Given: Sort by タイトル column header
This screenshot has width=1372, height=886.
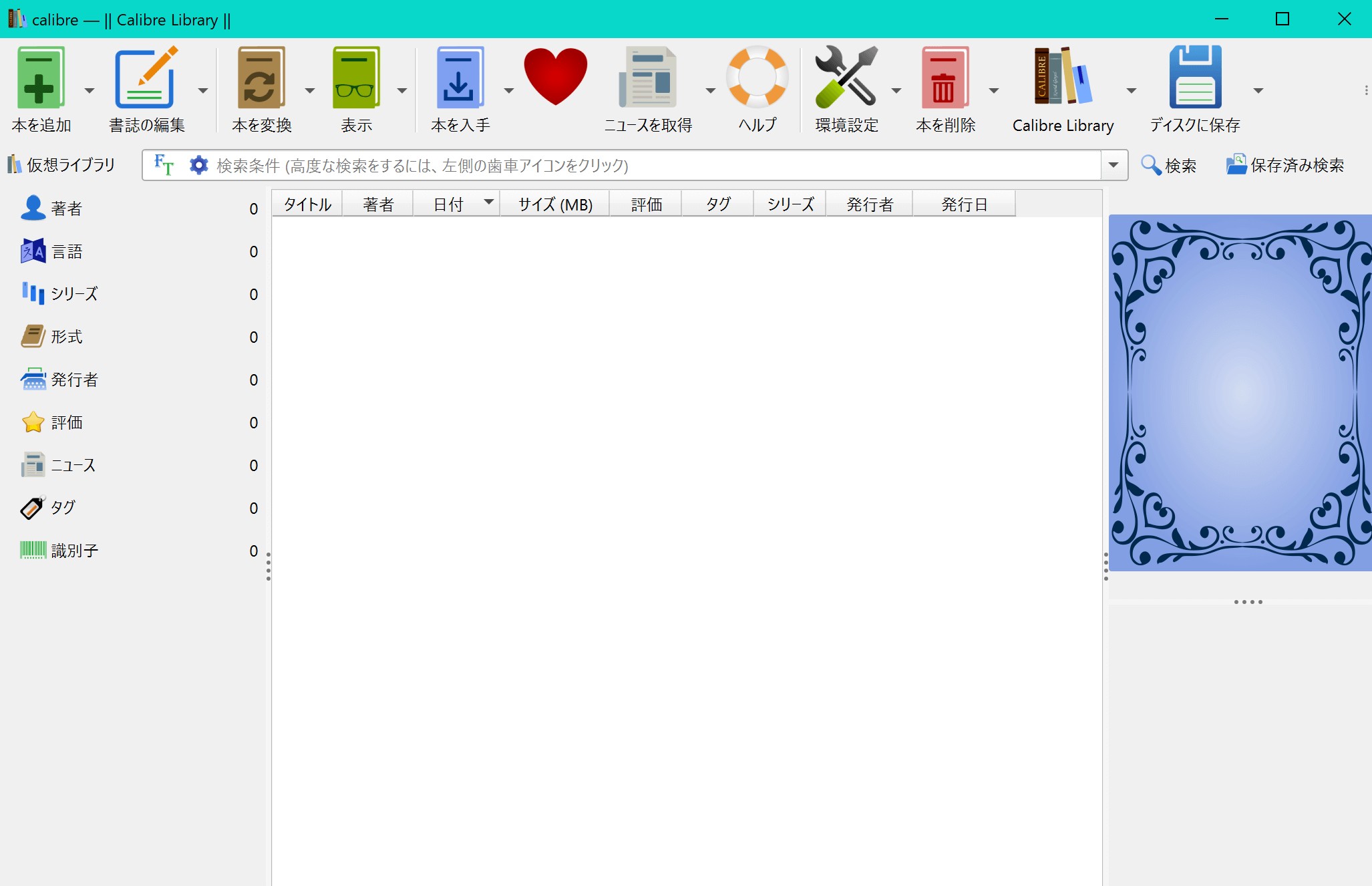Looking at the screenshot, I should click(x=307, y=204).
